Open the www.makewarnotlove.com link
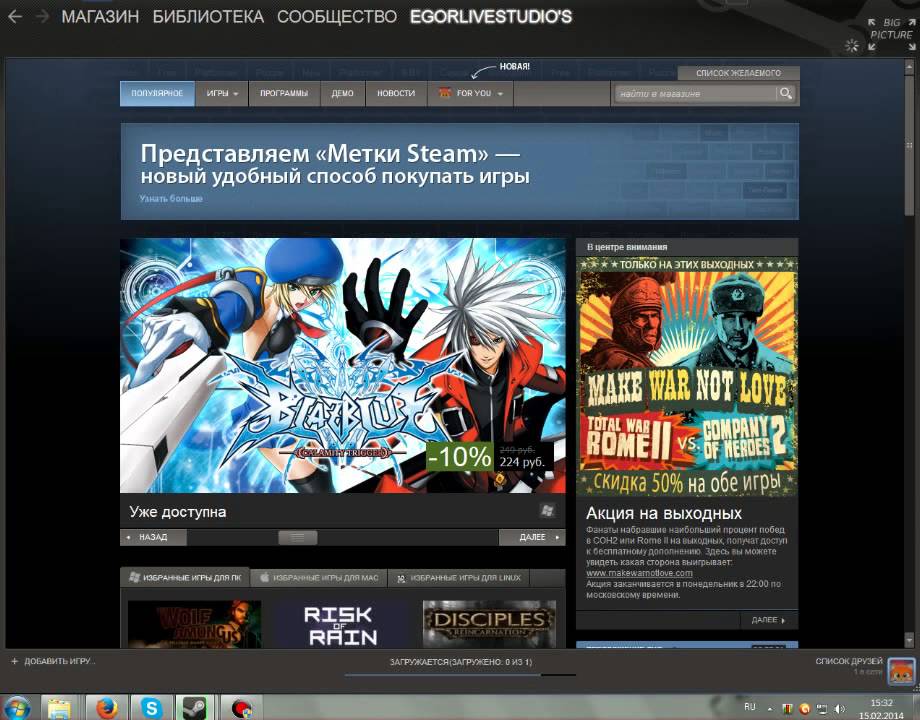Viewport: 920px width, 720px height. 639,573
